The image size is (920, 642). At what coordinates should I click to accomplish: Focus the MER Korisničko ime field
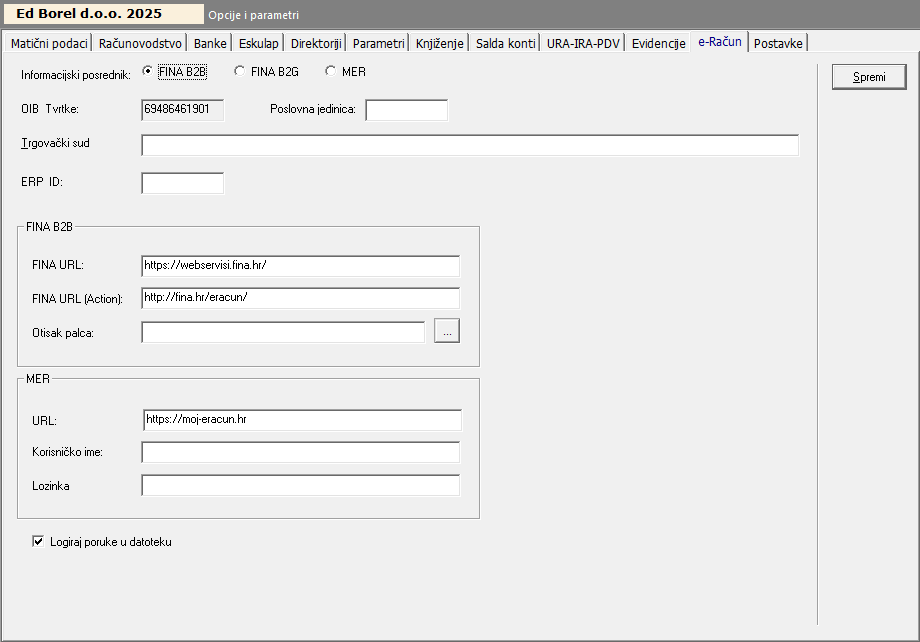click(300, 453)
